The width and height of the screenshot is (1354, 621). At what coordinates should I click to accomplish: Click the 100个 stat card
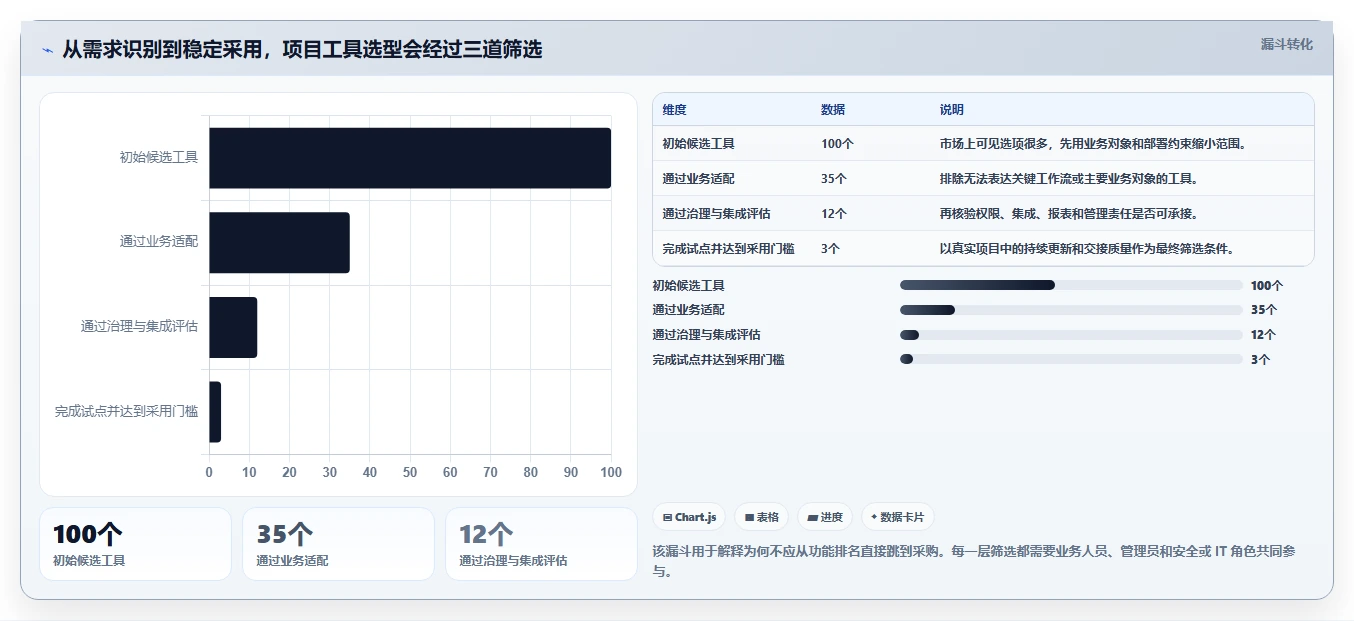click(135, 544)
